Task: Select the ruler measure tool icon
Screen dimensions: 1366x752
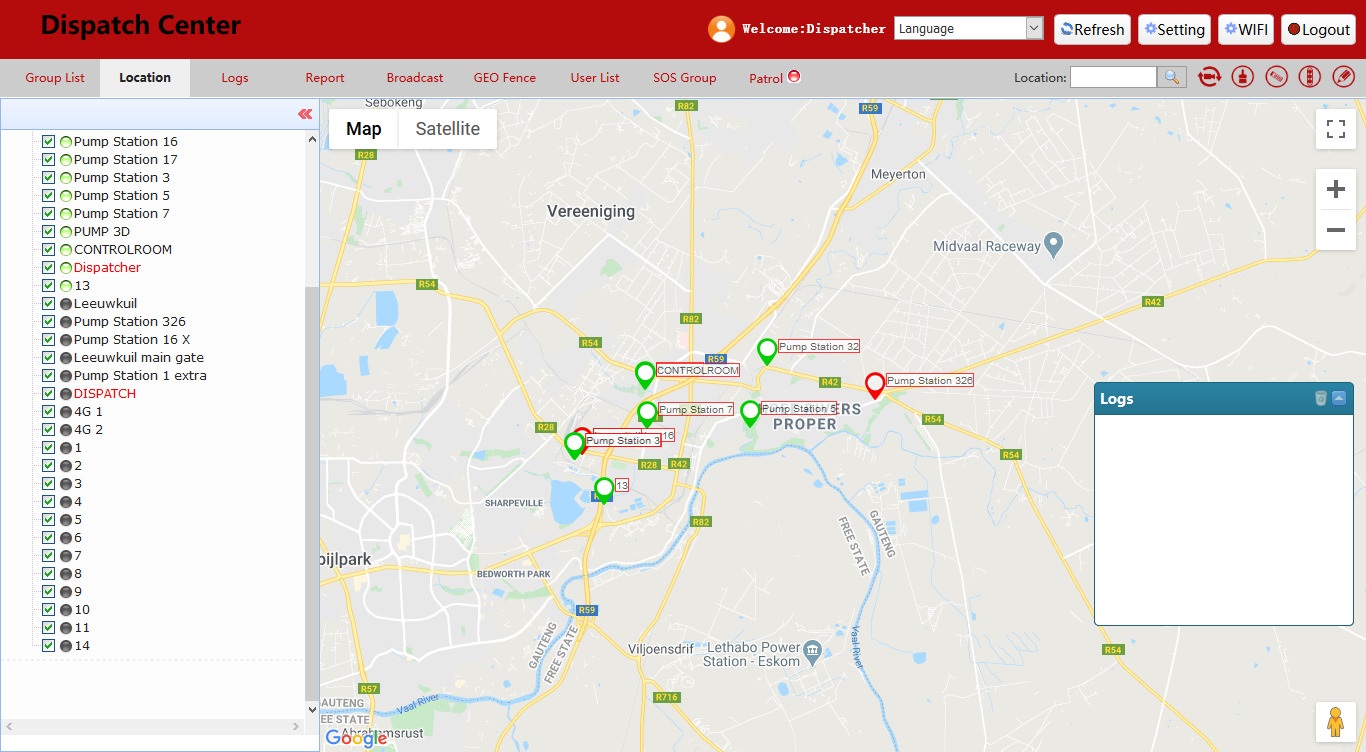Action: tap(1276, 77)
